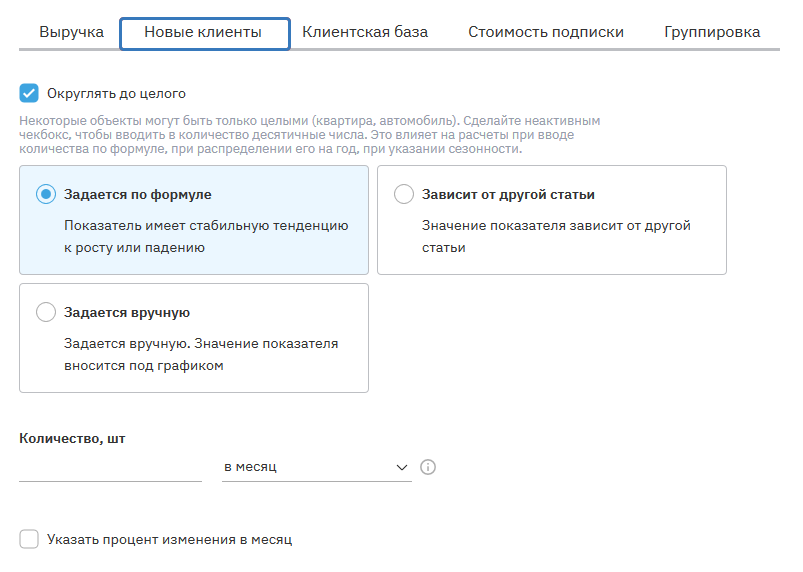Click the «Округлять до целого» label text
803x572 pixels.
(116, 94)
